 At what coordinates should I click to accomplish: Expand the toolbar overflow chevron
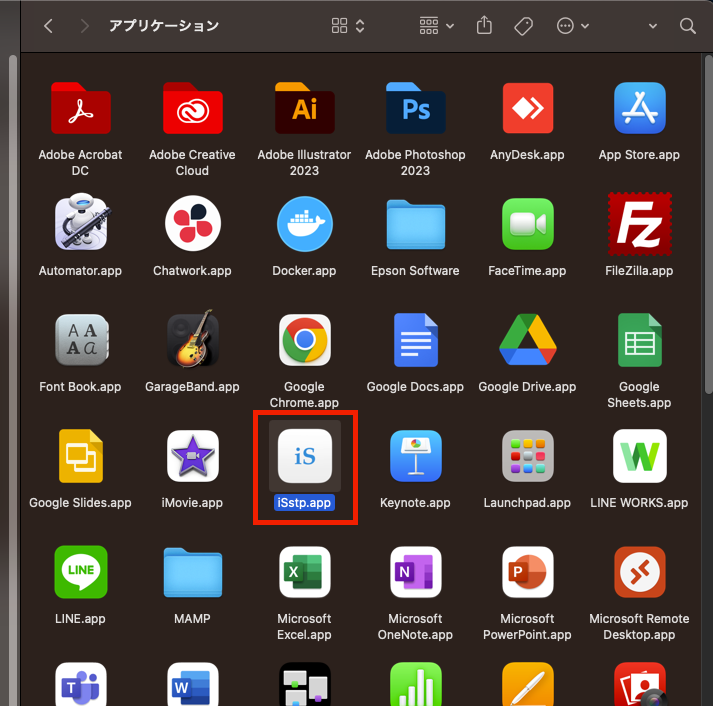point(653,26)
